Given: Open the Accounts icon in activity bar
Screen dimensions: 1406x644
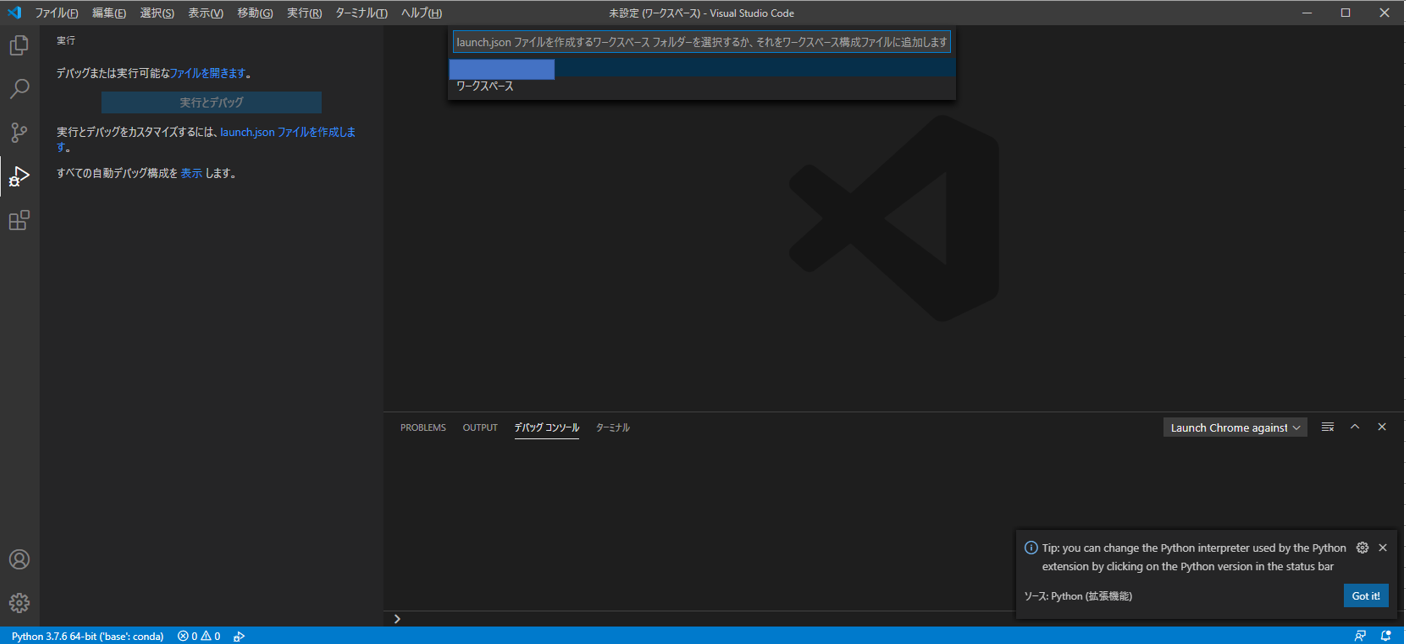Looking at the screenshot, I should click(19, 559).
